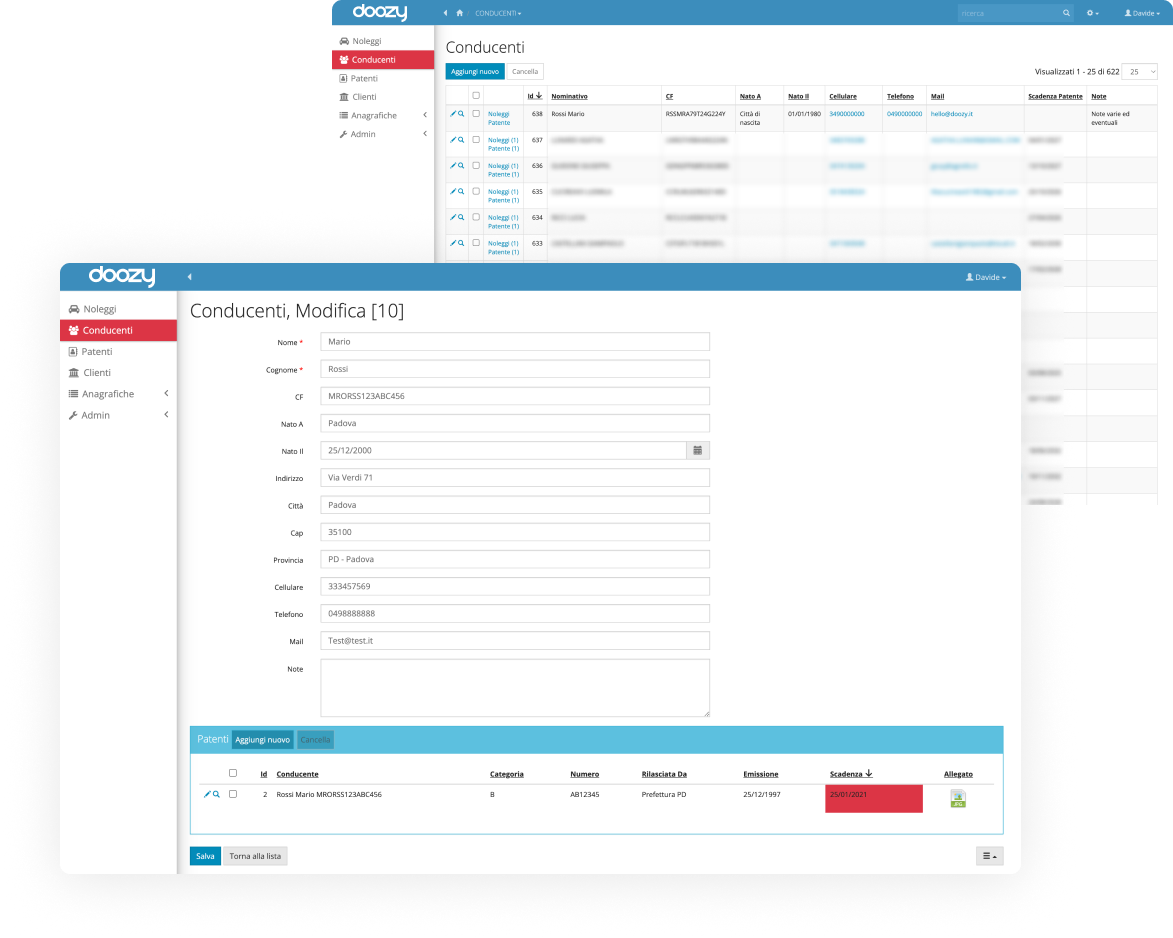
Task: Select Conducenti in front window sidebar
Action: tap(118, 330)
